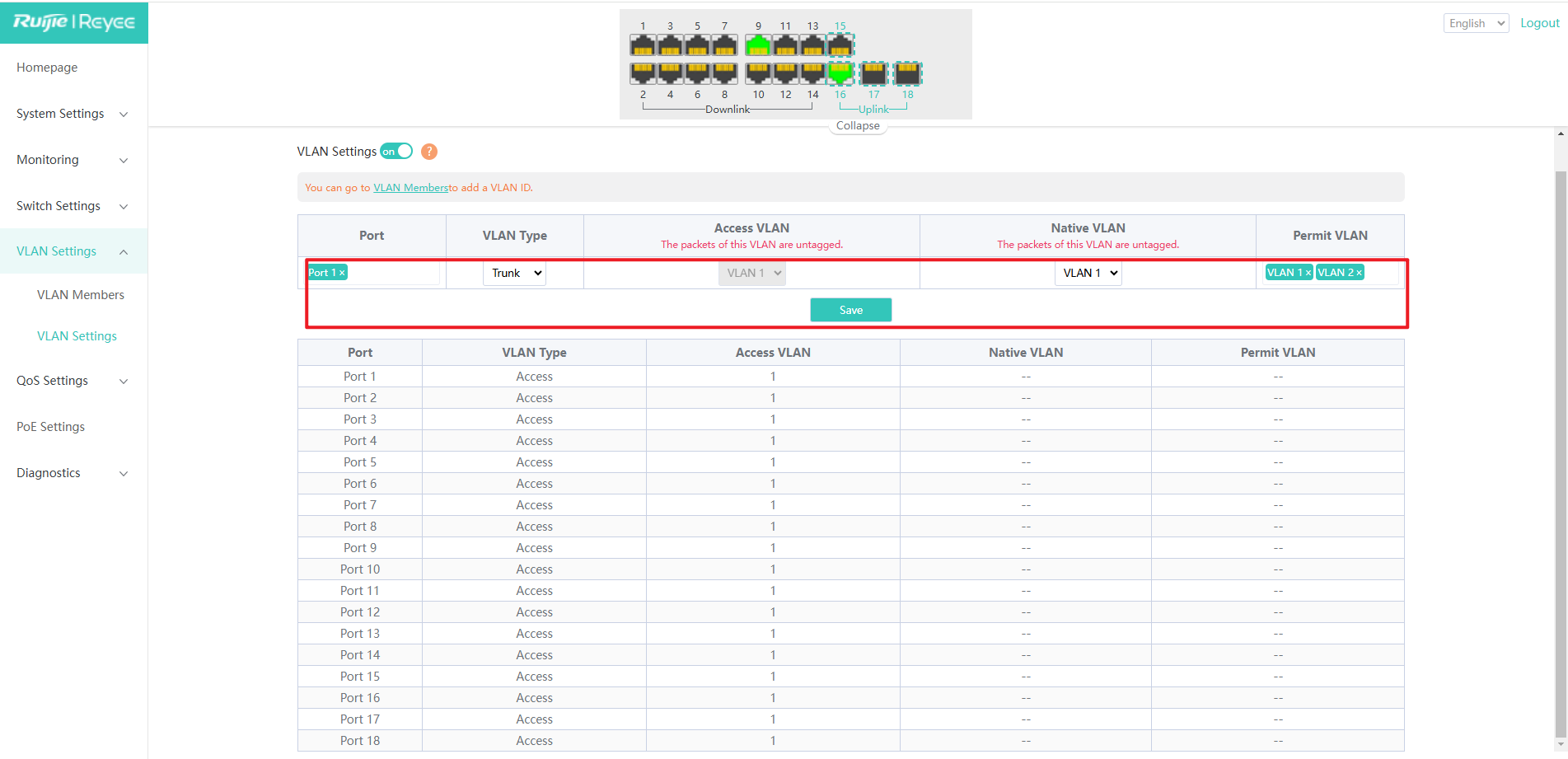Remove VLAN 2 from Permit VLAN

click(1359, 273)
